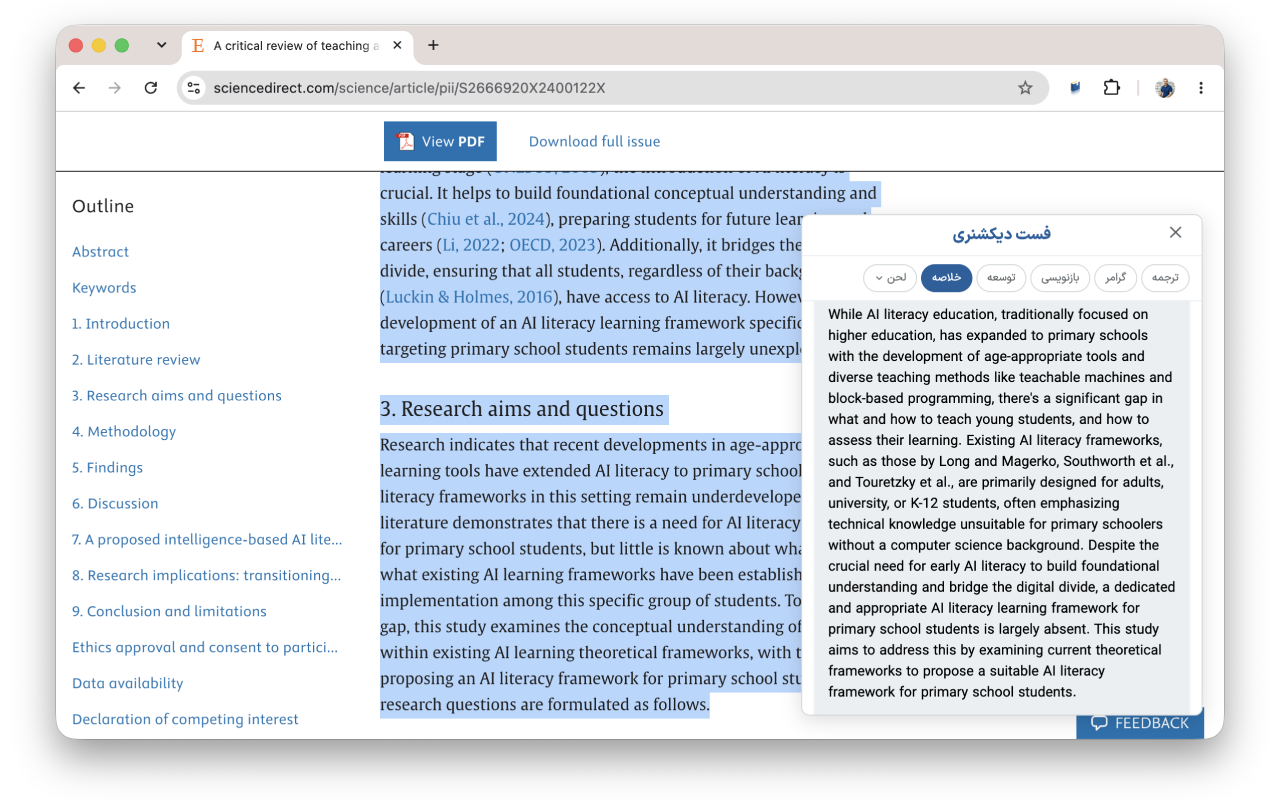Click the browser forward arrow
The height and width of the screenshot is (800, 1280).
pos(115,88)
